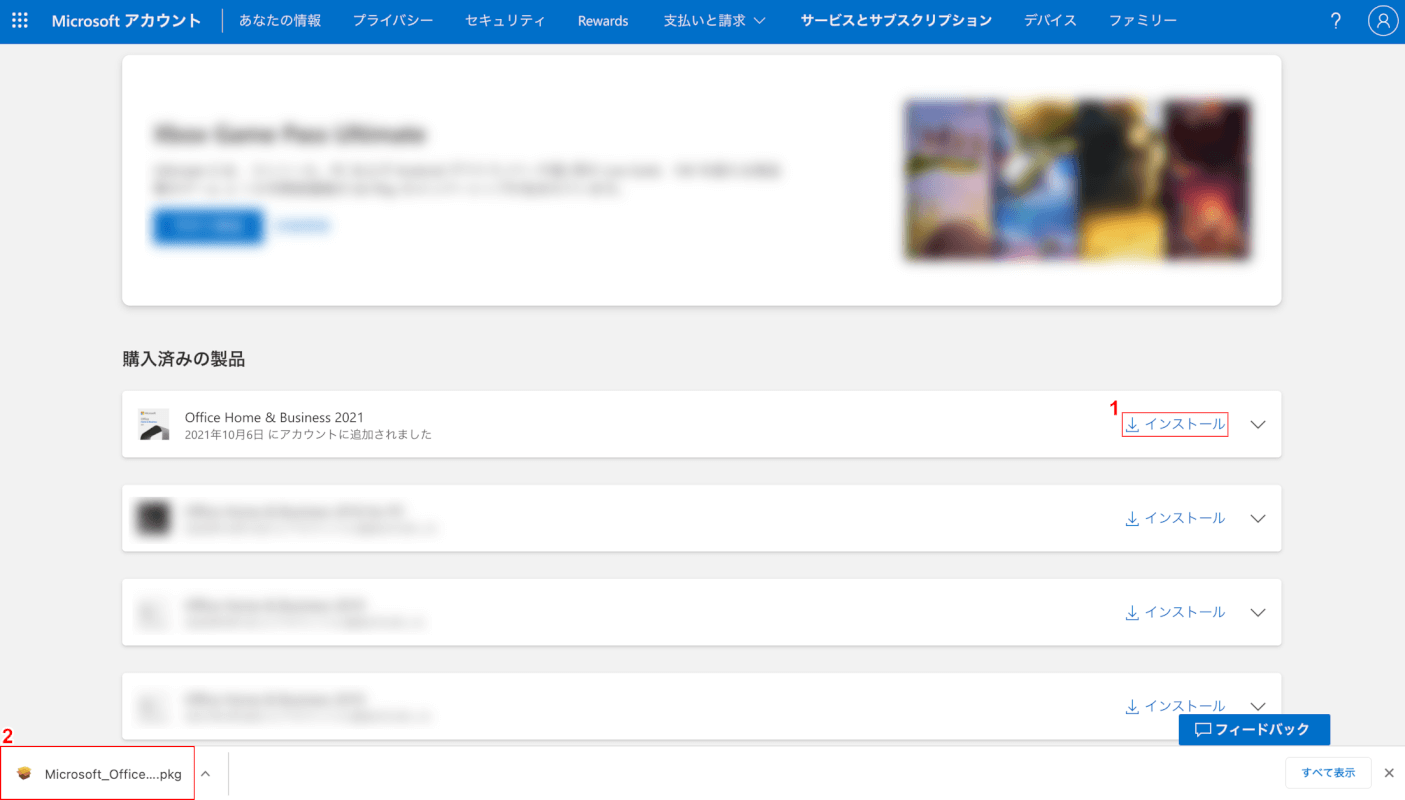
Task: Click the help question mark icon
Action: [1335, 20]
